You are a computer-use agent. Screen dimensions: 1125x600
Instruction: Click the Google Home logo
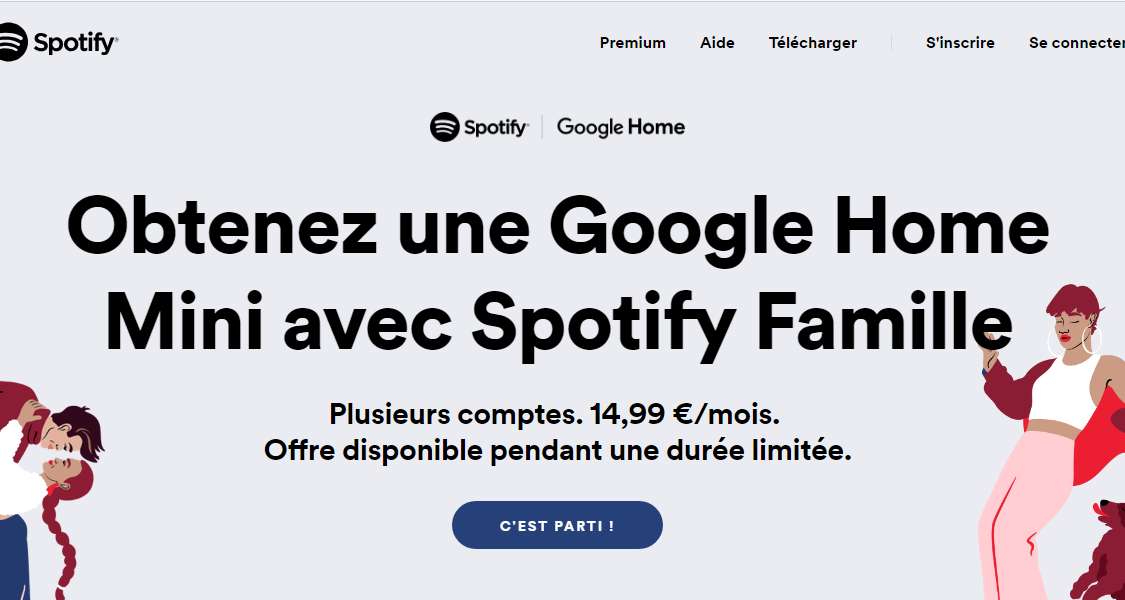pyautogui.click(x=620, y=127)
